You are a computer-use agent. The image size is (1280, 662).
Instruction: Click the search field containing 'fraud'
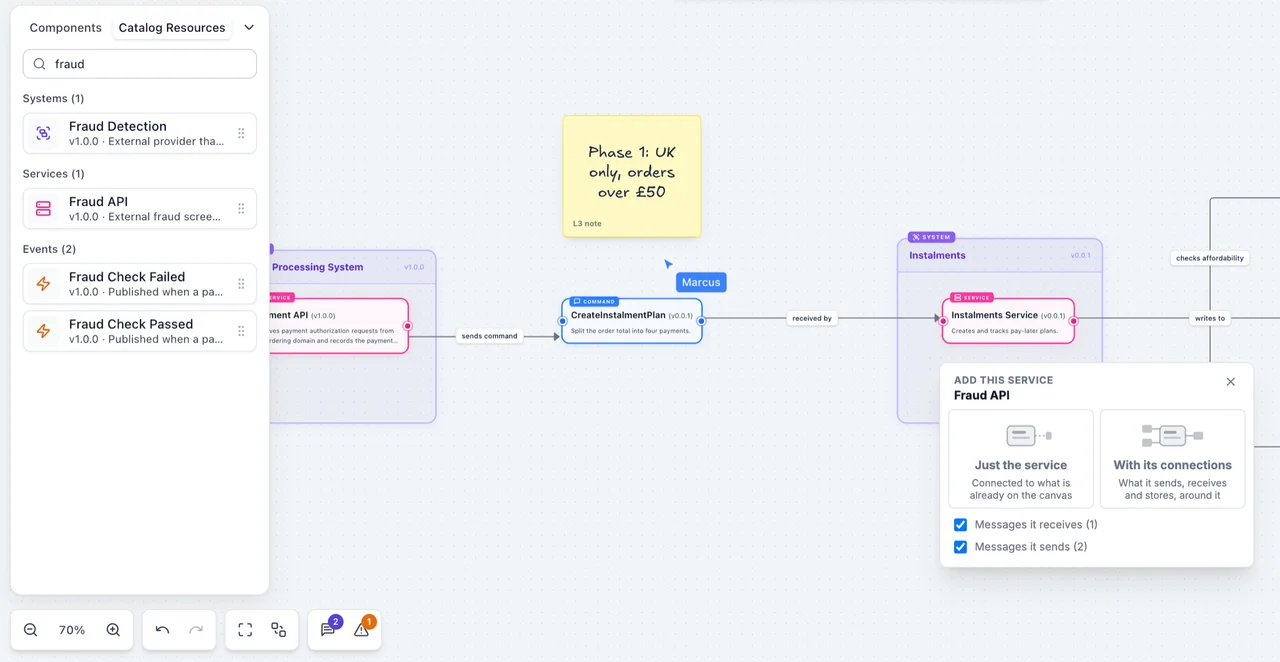140,64
